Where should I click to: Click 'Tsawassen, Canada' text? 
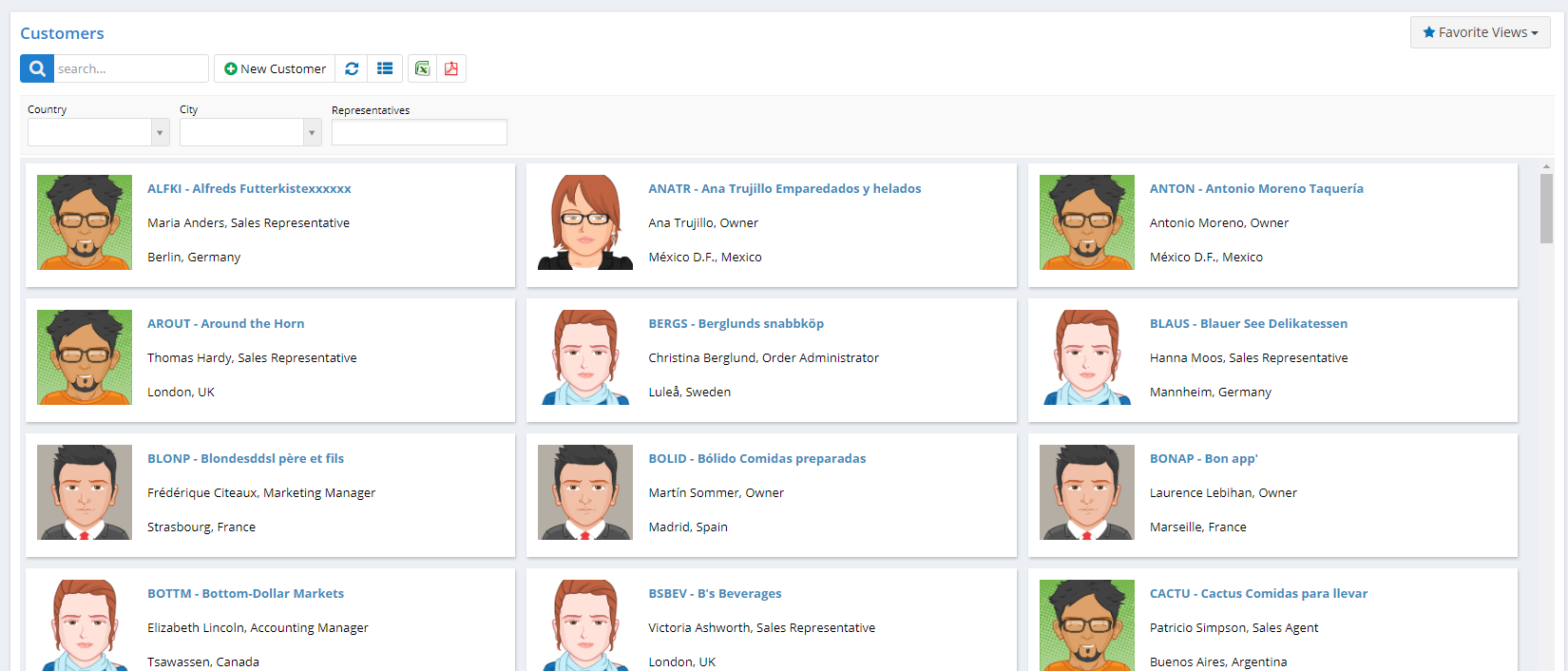pyautogui.click(x=203, y=661)
